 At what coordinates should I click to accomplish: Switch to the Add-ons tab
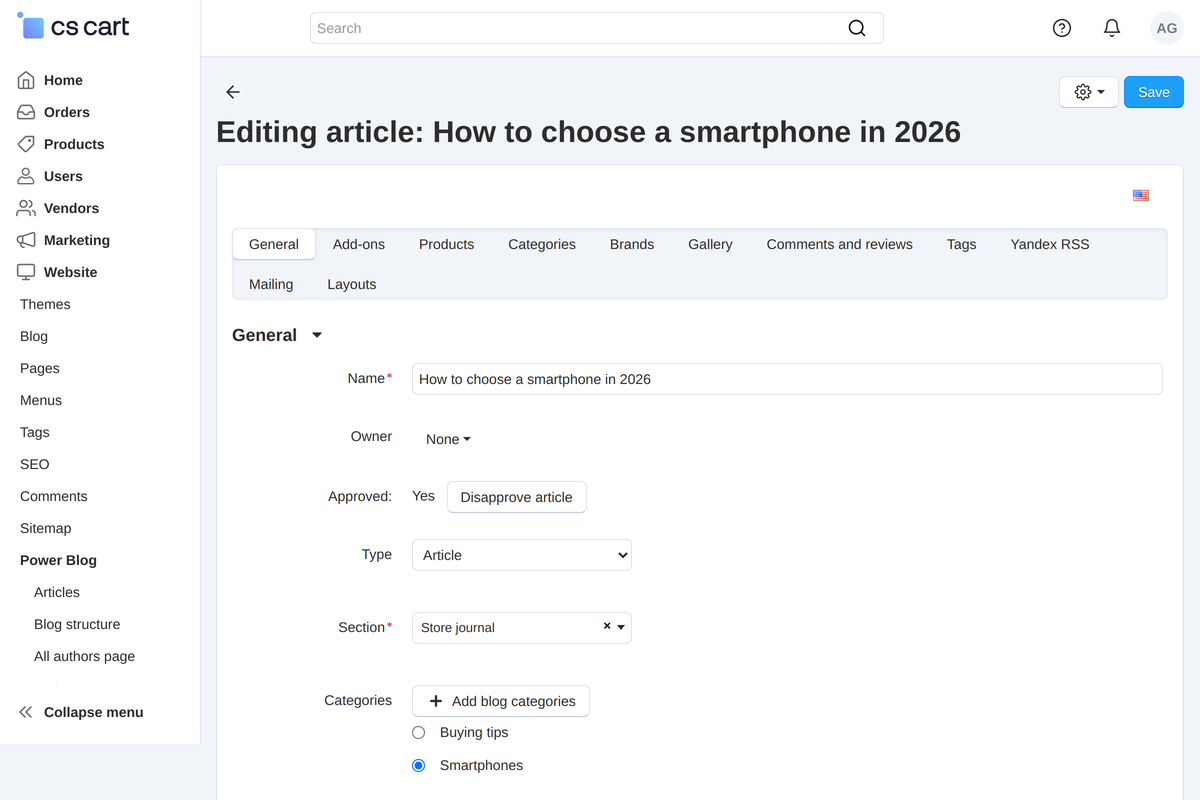click(359, 244)
